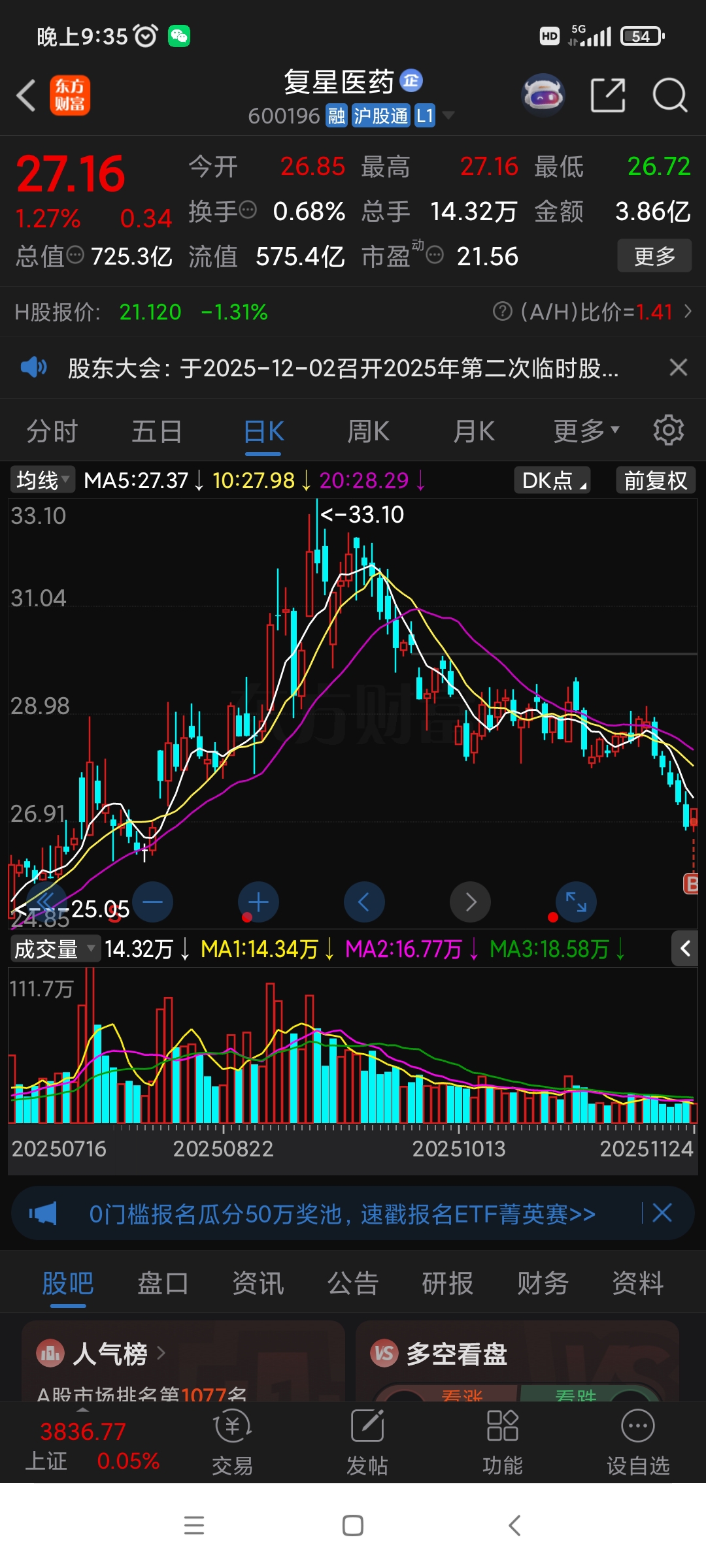Switch to 分时 chart tab

coord(52,432)
